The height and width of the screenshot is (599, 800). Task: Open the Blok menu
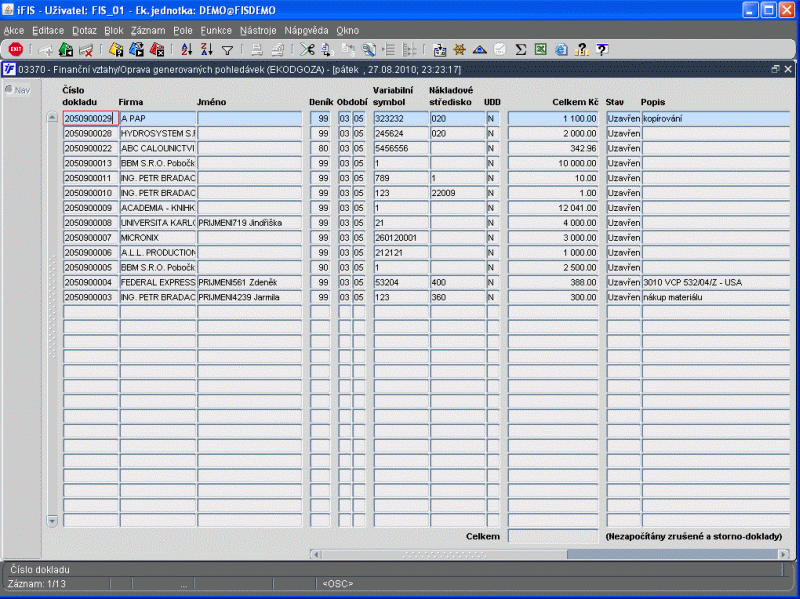pyautogui.click(x=114, y=31)
